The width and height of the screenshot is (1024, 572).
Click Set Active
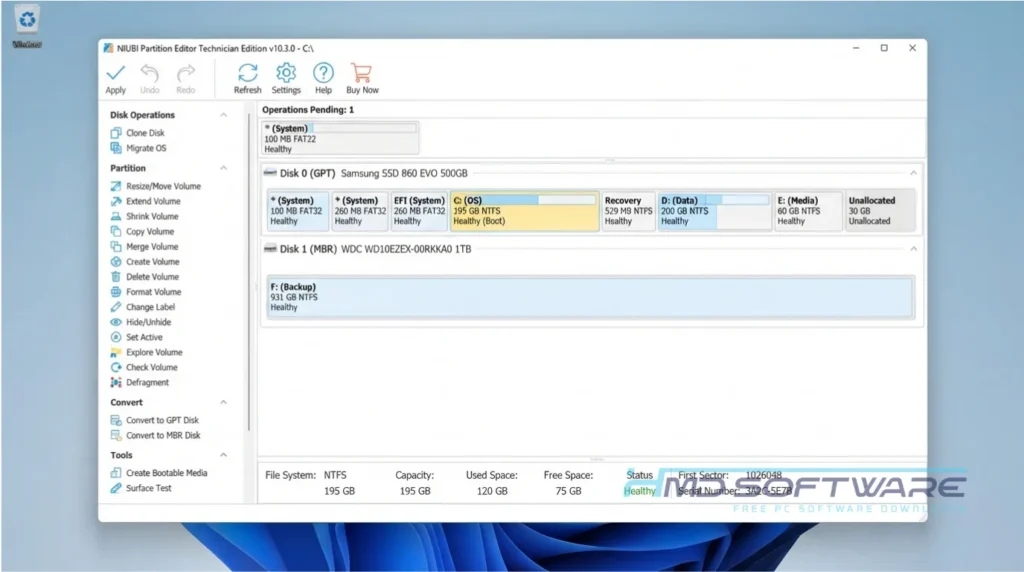136,337
